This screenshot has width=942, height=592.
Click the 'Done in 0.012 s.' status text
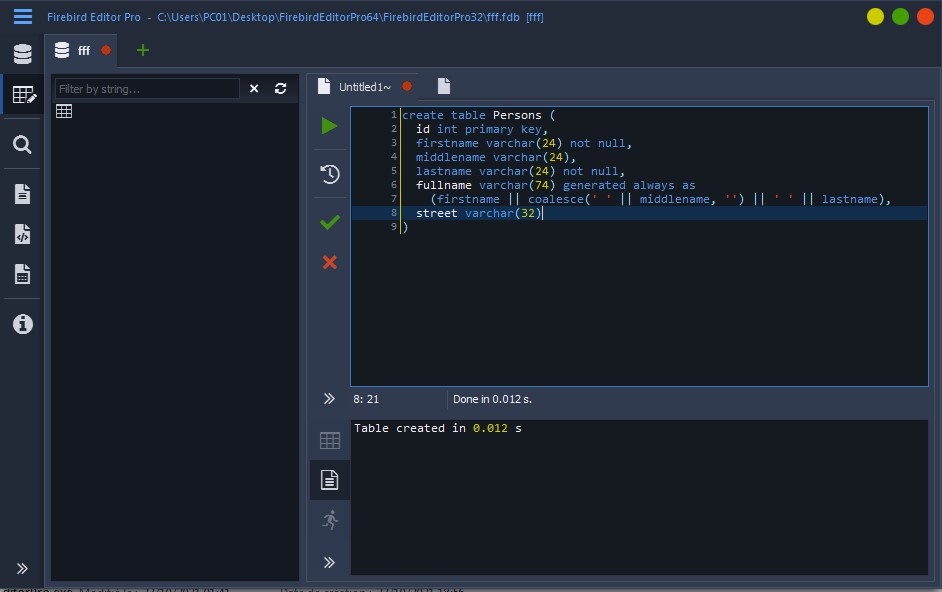point(492,399)
